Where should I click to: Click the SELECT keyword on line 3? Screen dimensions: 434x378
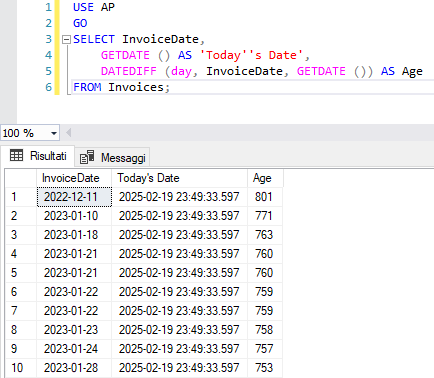(94, 39)
